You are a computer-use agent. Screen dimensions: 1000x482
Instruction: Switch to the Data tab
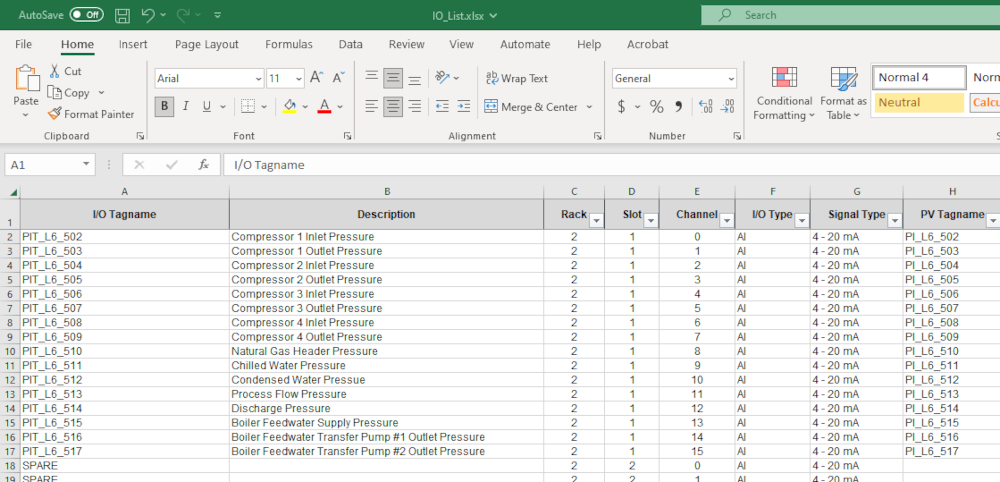(351, 44)
